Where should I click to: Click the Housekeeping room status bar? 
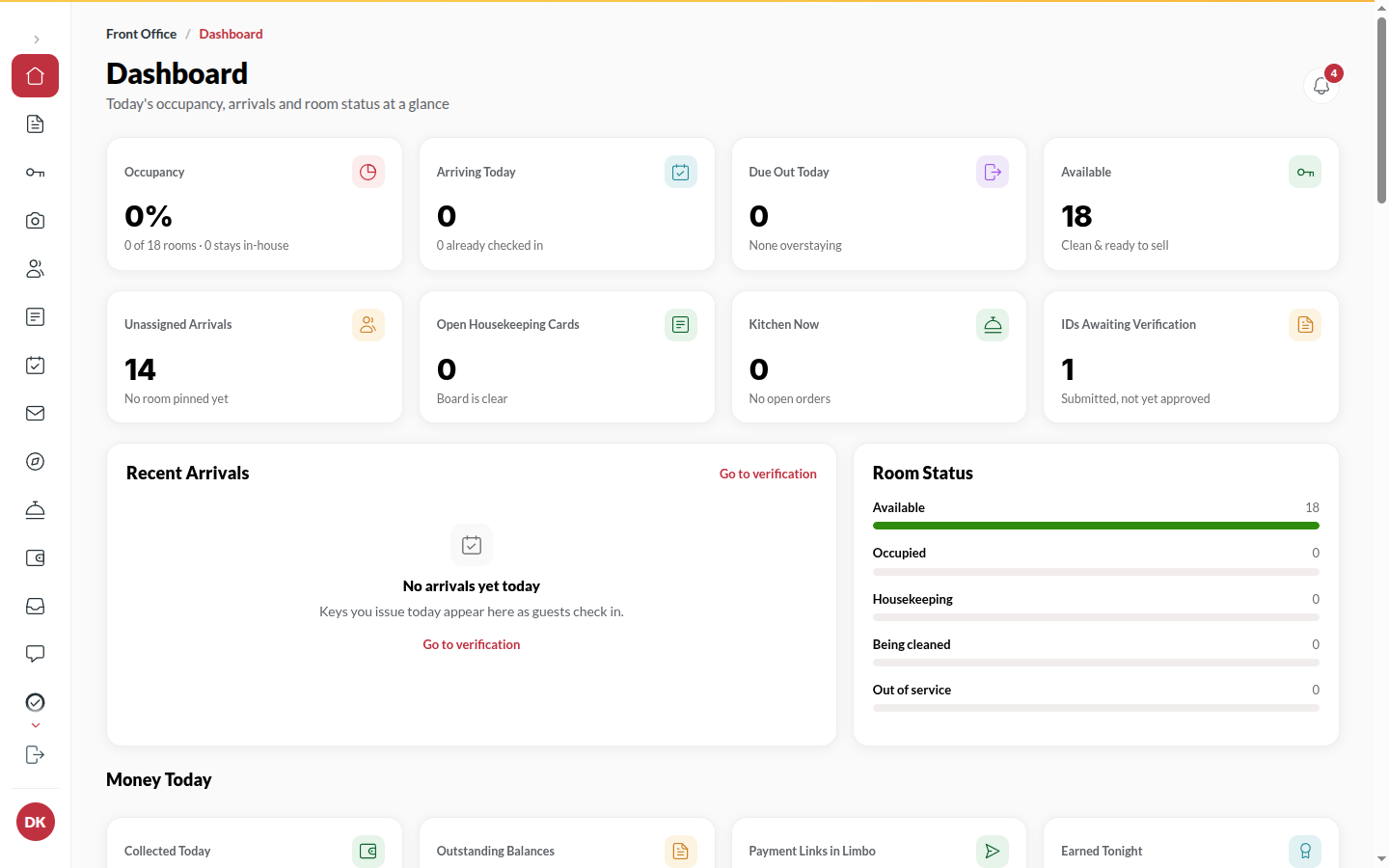[x=1096, y=617]
